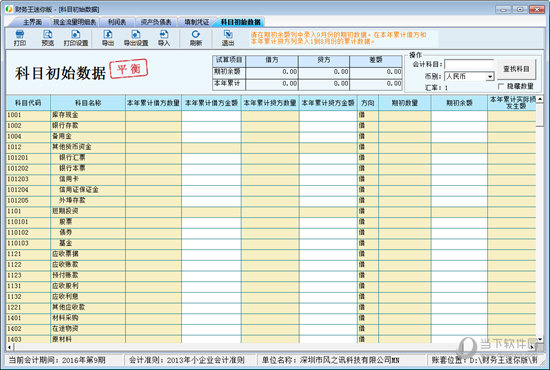Click the 期初余额 column header
The height and width of the screenshot is (370, 550).
click(459, 103)
